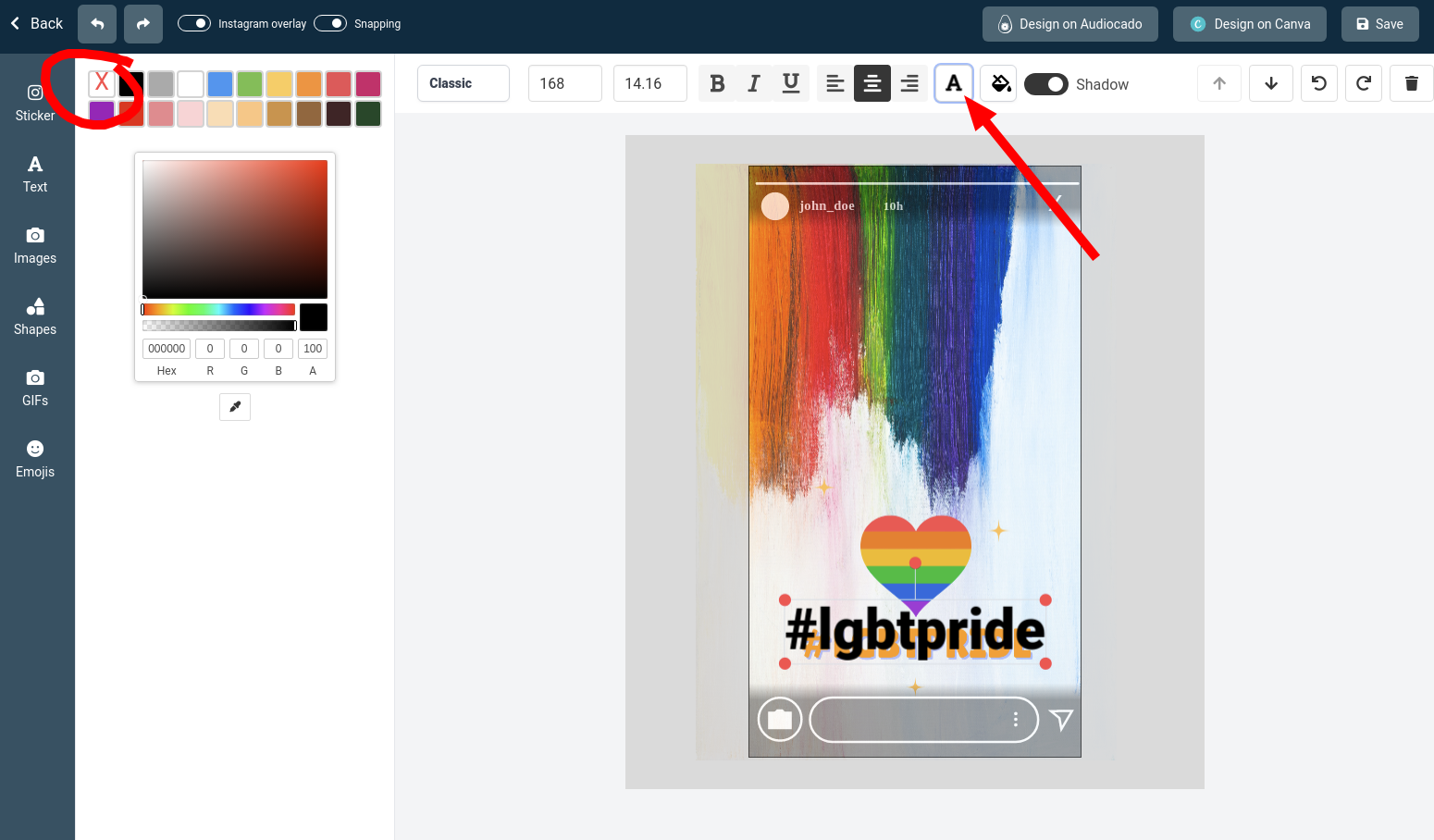This screenshot has height=840, width=1434.
Task: Click the Save button
Action: (x=1379, y=24)
